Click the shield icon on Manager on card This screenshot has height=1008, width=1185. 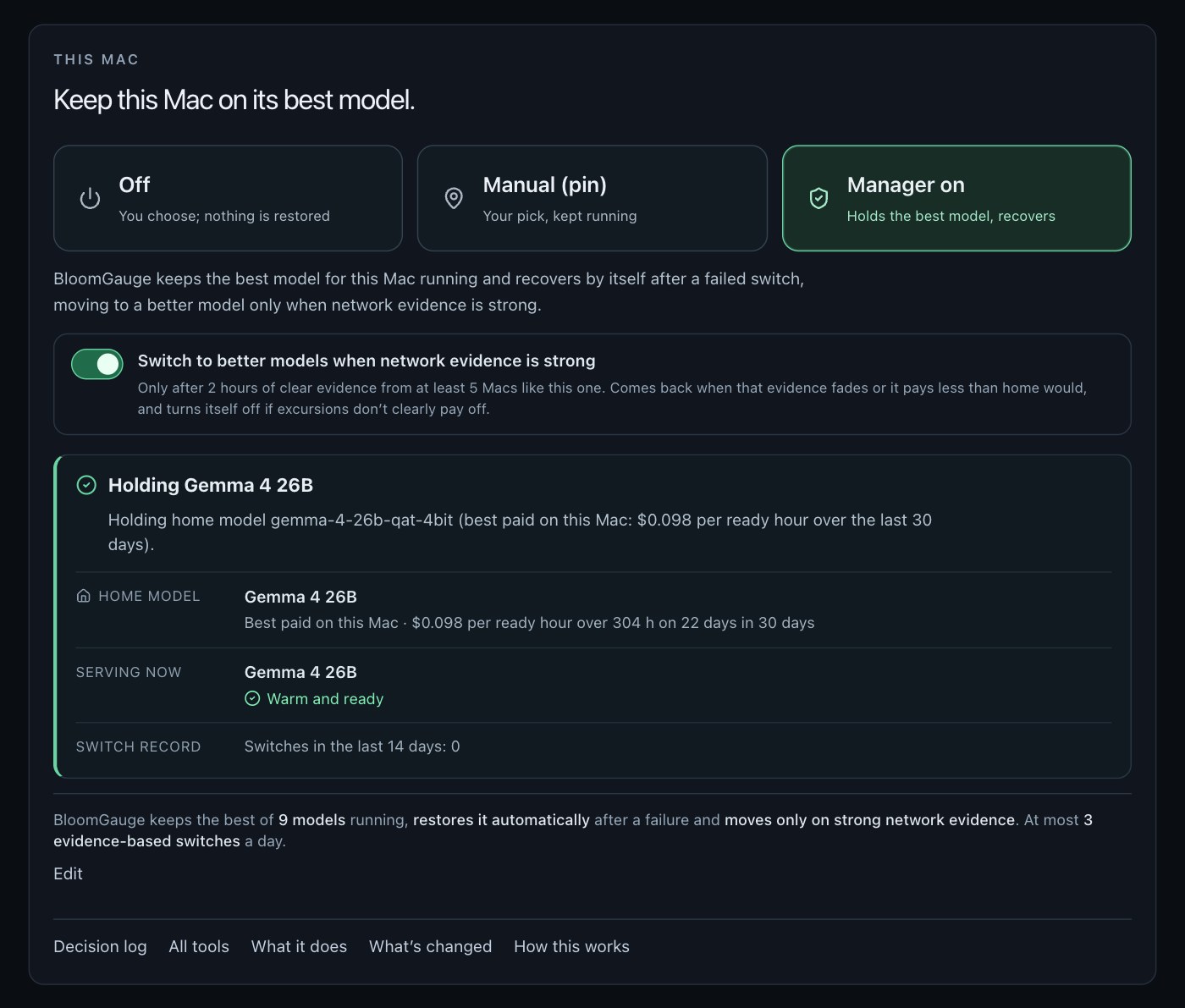tap(818, 199)
